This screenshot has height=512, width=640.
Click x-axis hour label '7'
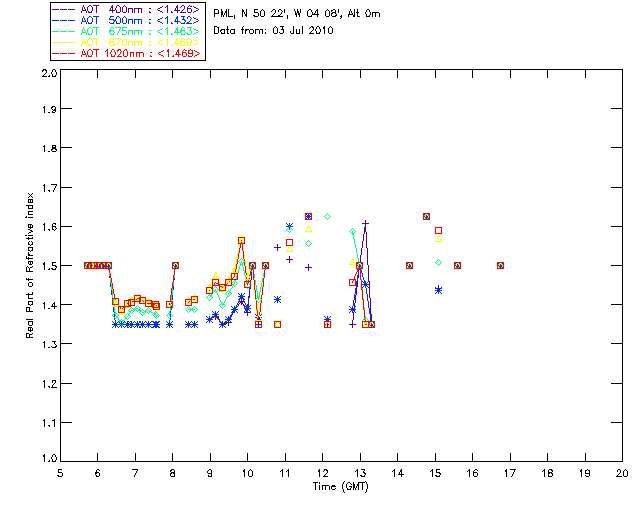tap(135, 473)
